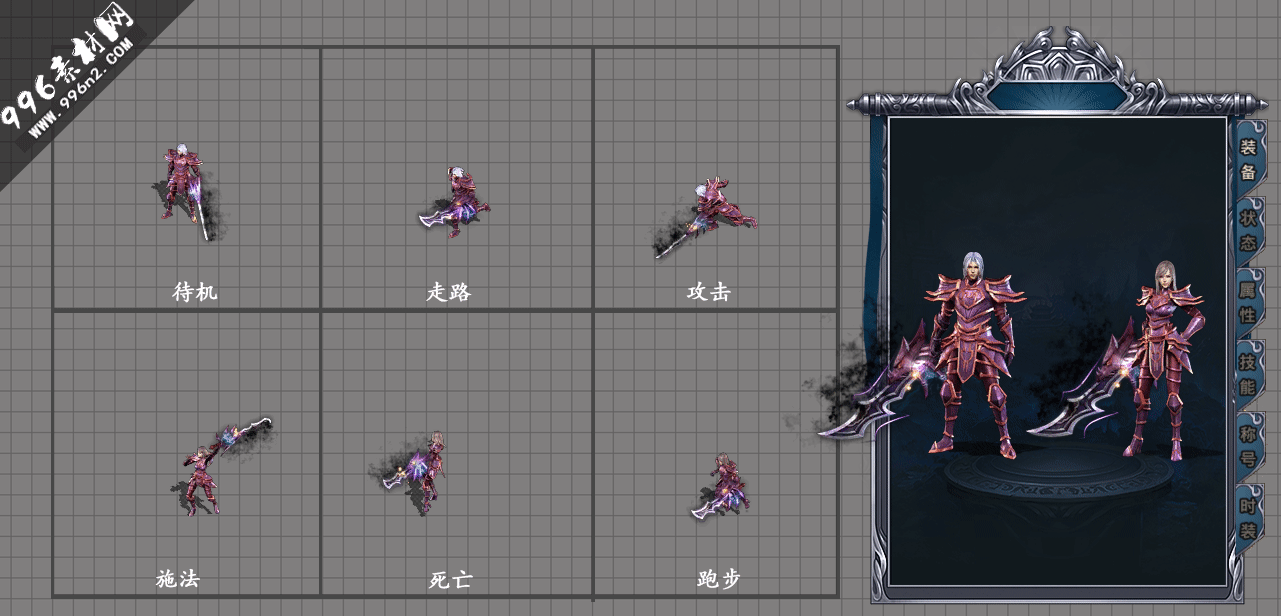The image size is (1281, 616).
Task: Click the 走路 walking character sprite
Action: (455, 201)
